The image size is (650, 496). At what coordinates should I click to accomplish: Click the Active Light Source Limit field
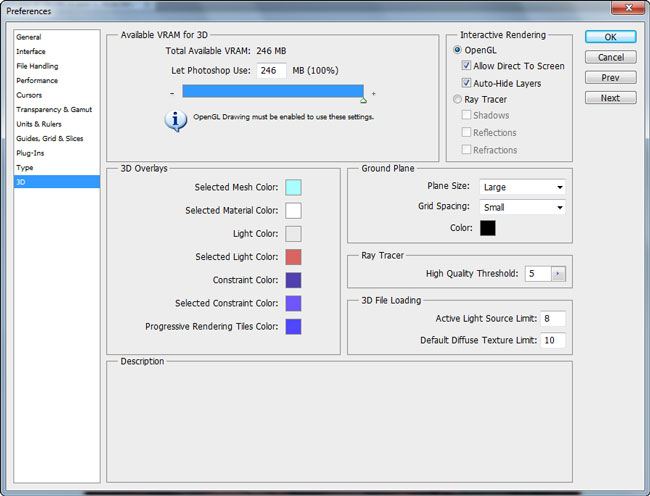pos(553,319)
